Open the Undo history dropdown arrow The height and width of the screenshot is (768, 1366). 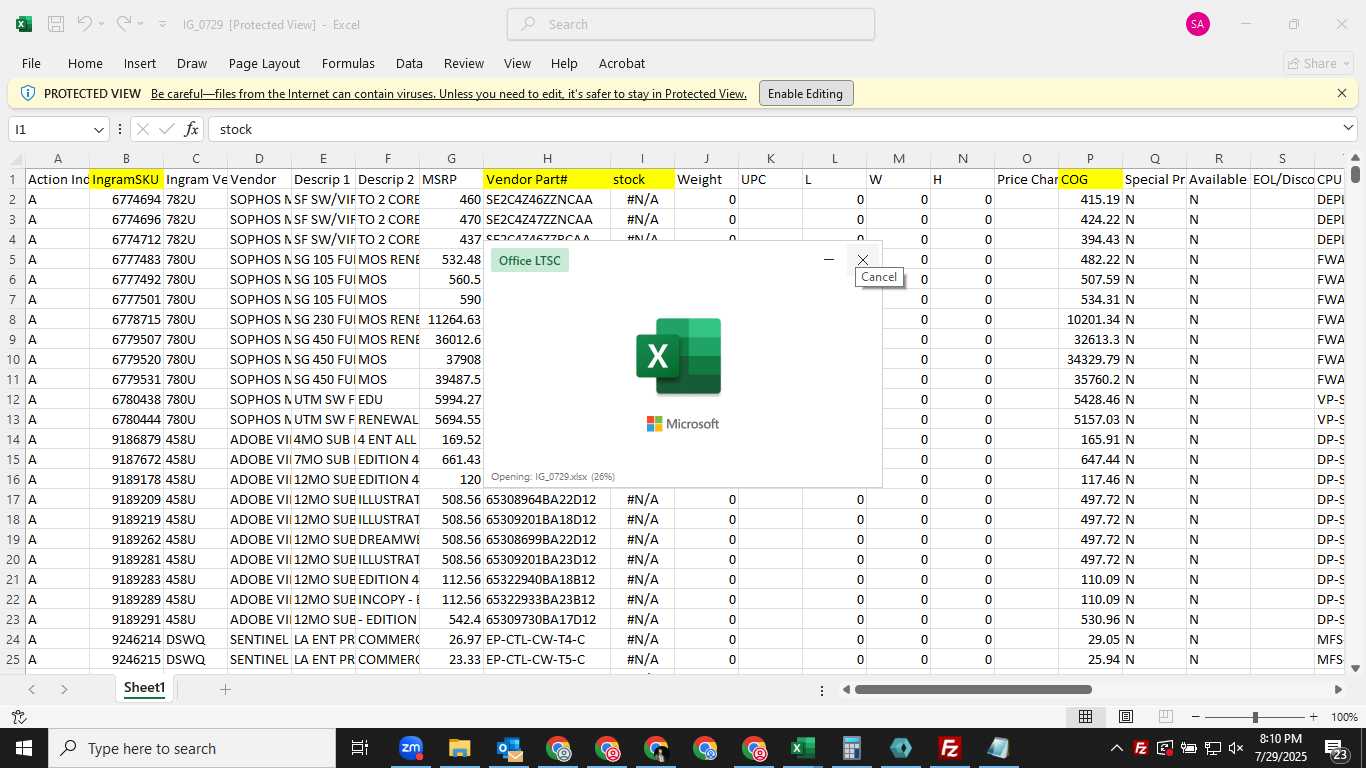tap(101, 24)
